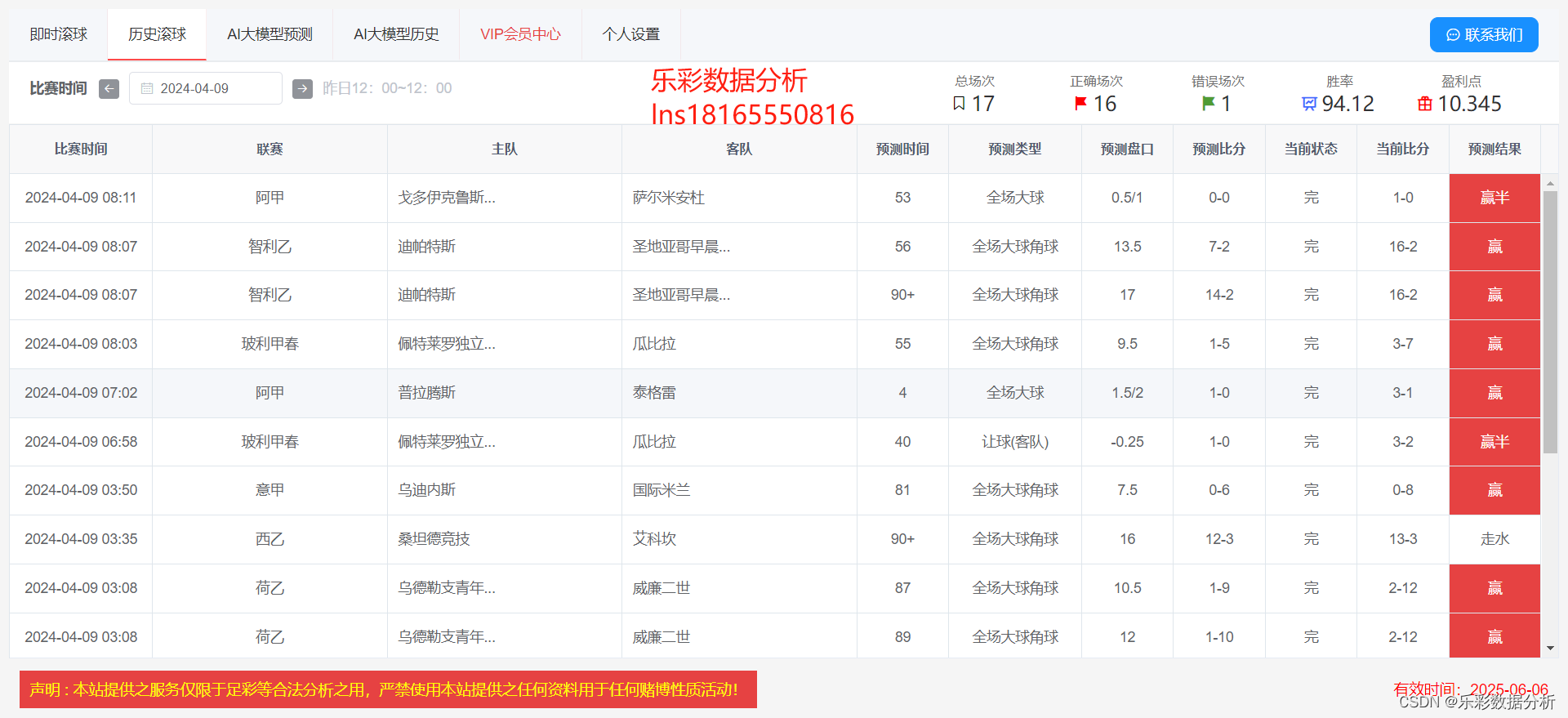Click the bookmark icon beside total count 17
This screenshot has width=1568, height=718.
click(x=960, y=104)
